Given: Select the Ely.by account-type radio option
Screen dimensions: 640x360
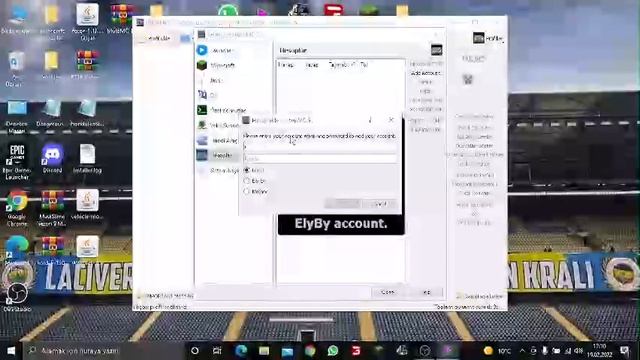Looking at the screenshot, I should (254, 181).
